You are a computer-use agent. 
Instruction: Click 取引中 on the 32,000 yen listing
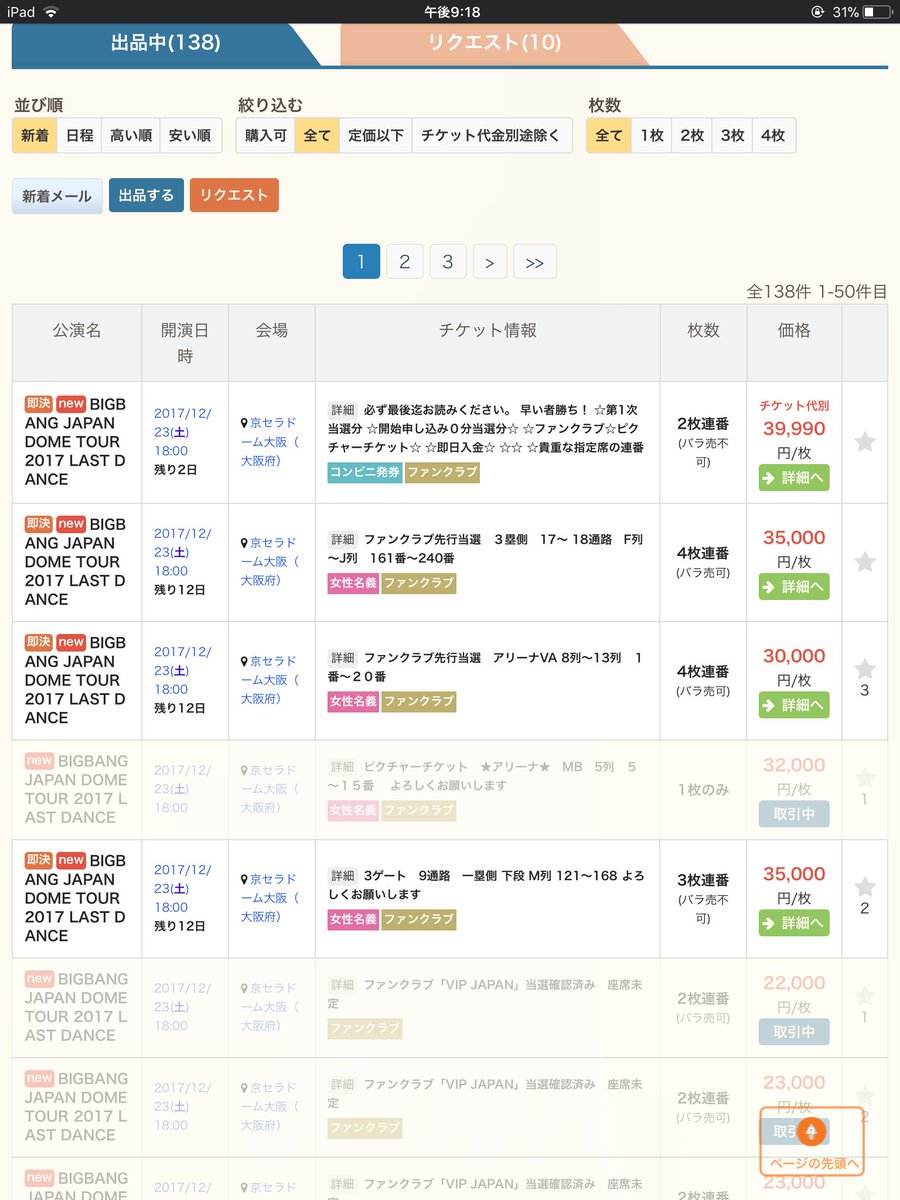794,814
